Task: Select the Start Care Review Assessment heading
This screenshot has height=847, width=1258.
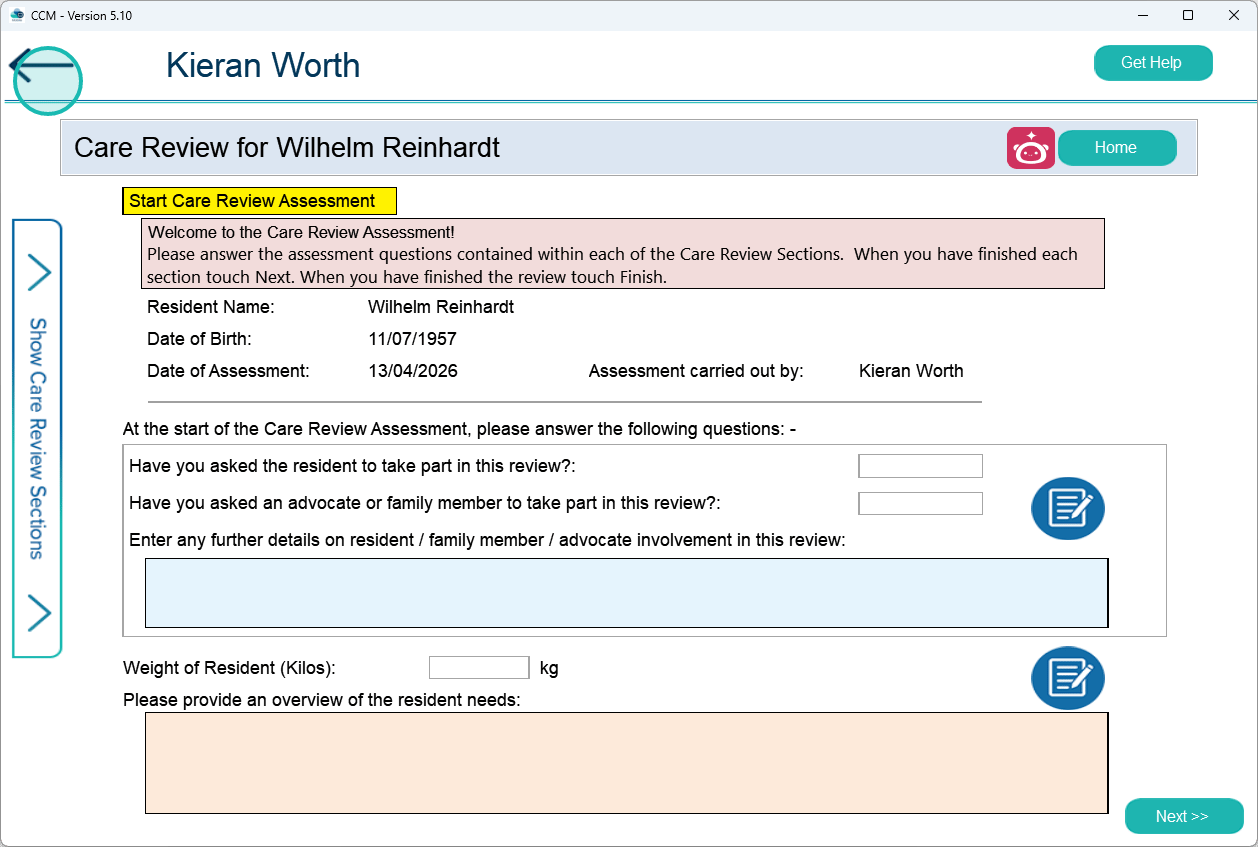Action: tap(259, 201)
